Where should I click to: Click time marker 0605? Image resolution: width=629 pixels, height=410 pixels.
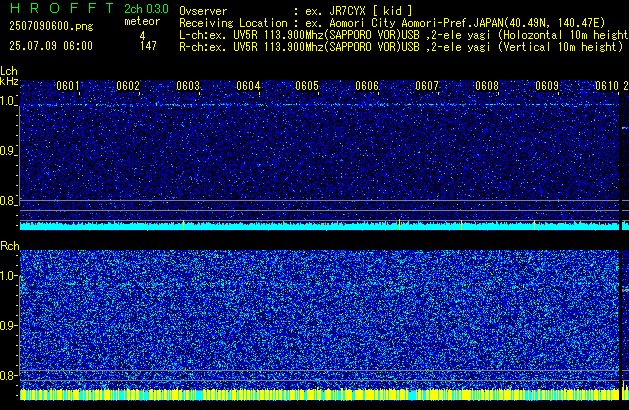click(x=307, y=86)
